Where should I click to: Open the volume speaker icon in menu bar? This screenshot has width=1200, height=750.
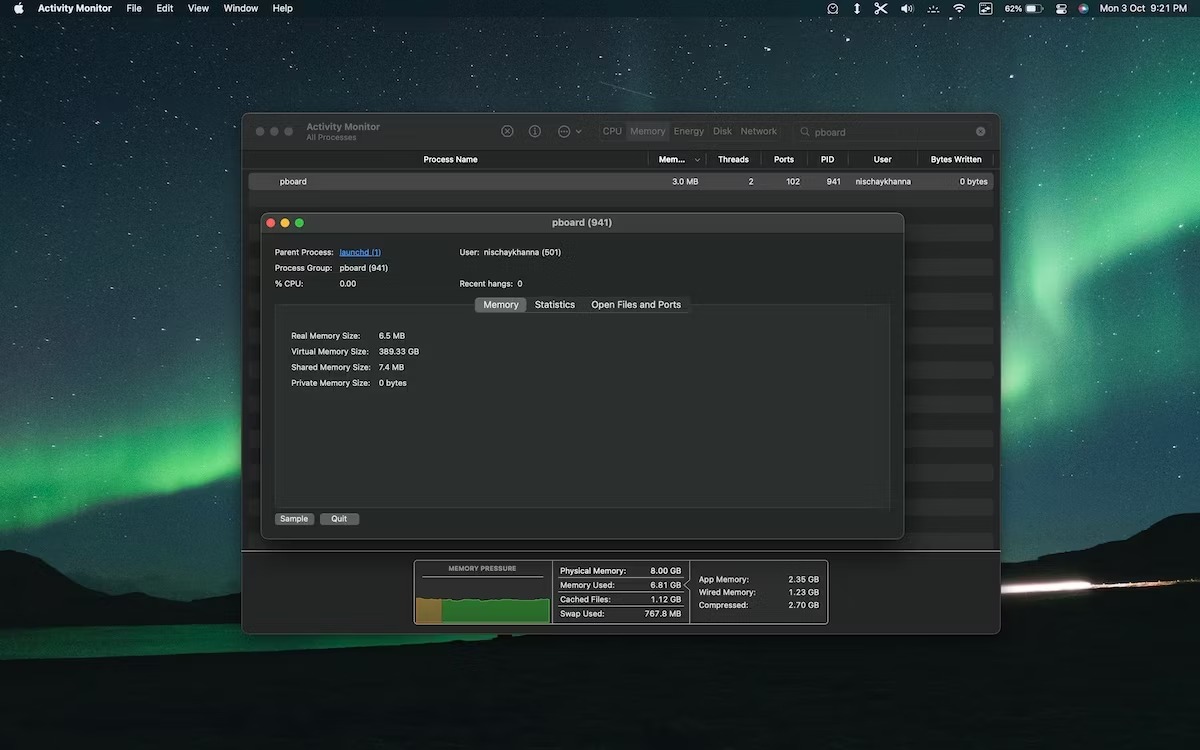click(907, 8)
